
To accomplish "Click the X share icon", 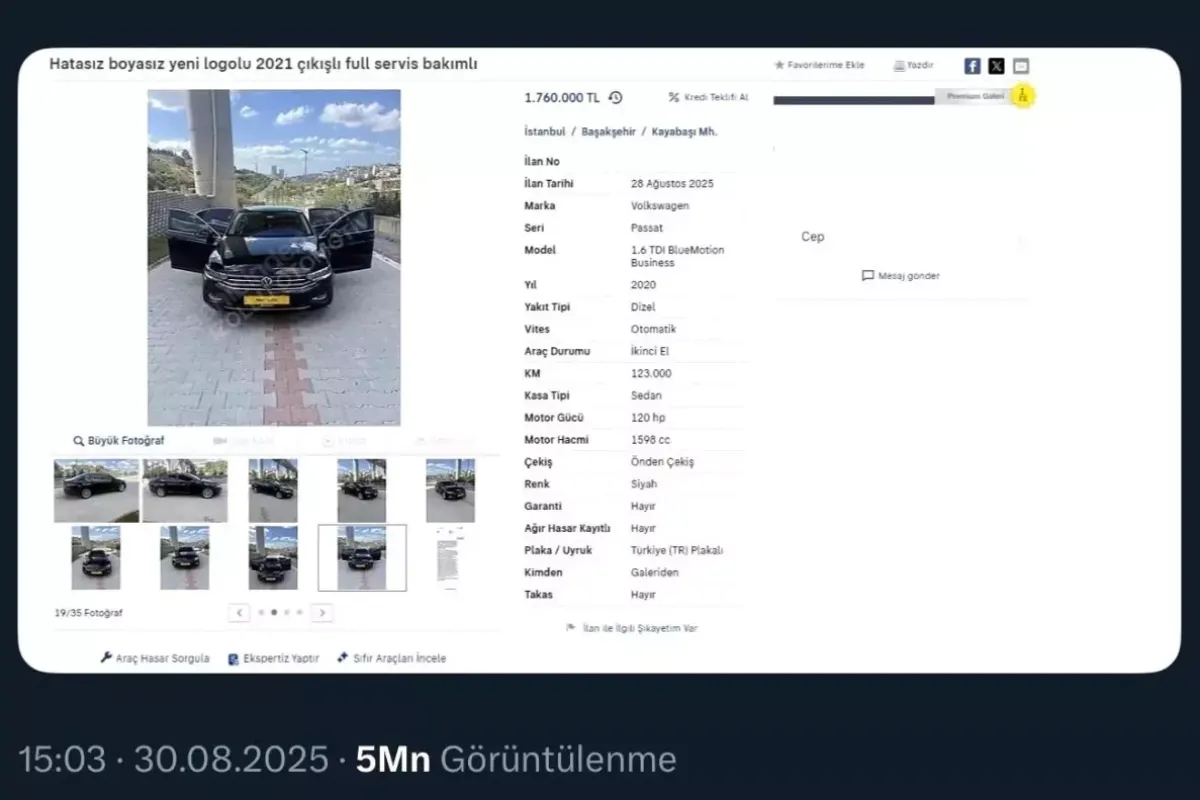I will [x=996, y=66].
